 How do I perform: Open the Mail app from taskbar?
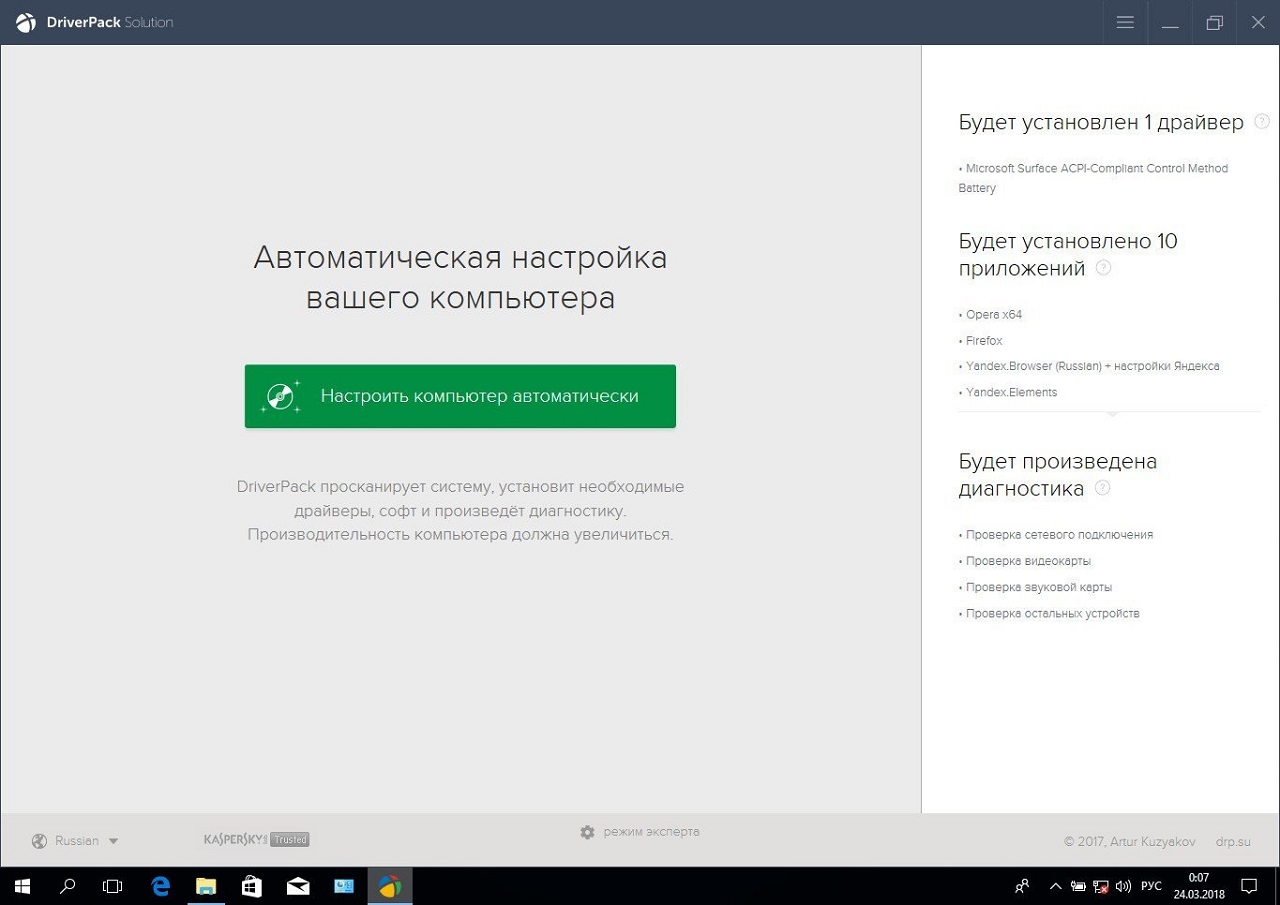tap(298, 886)
